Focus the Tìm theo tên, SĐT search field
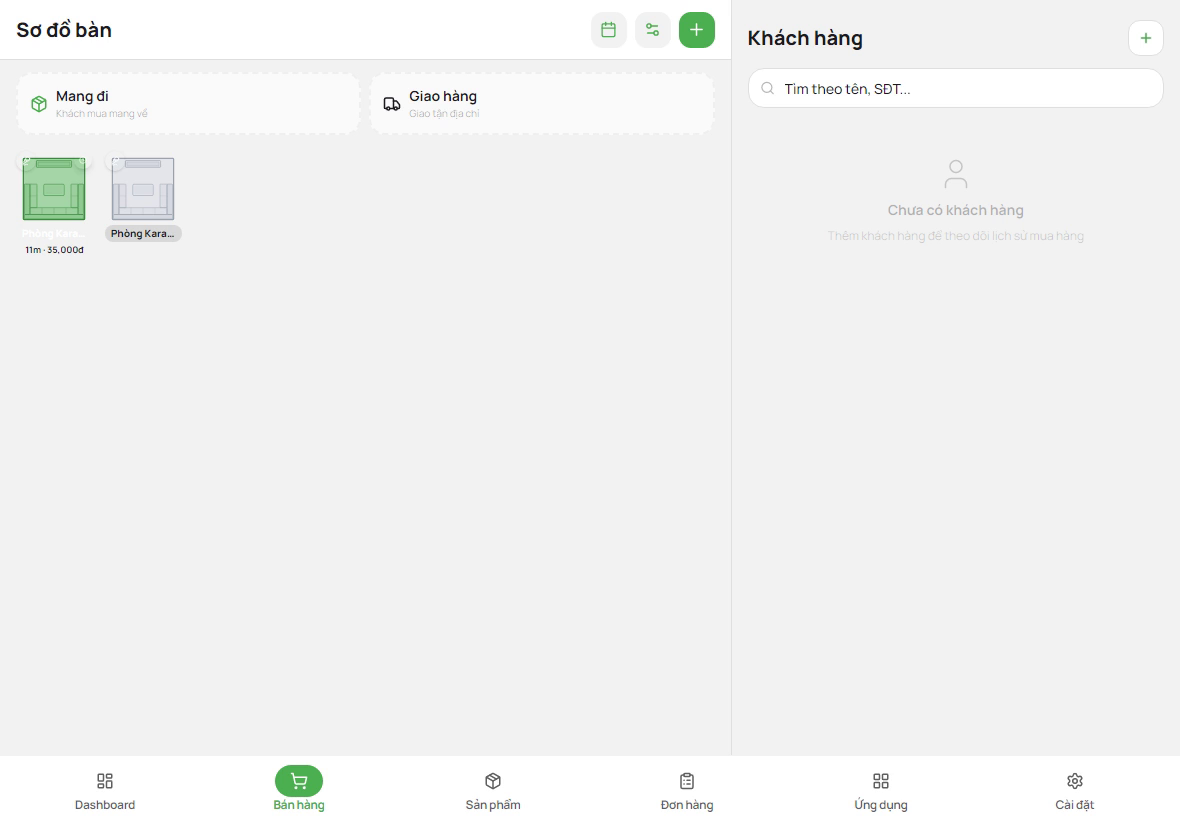The height and width of the screenshot is (820, 1180). pyautogui.click(x=956, y=88)
